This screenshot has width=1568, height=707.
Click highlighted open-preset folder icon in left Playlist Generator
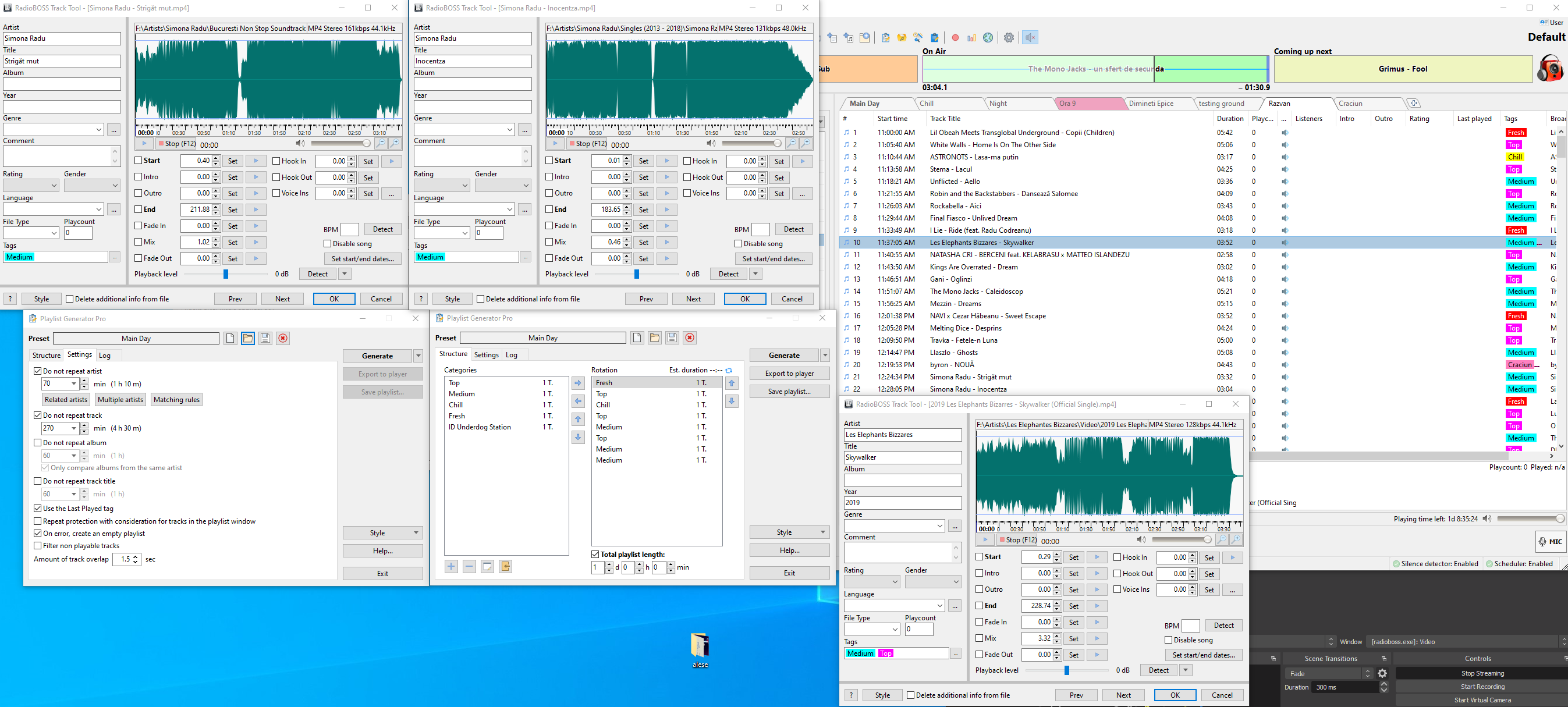[248, 338]
